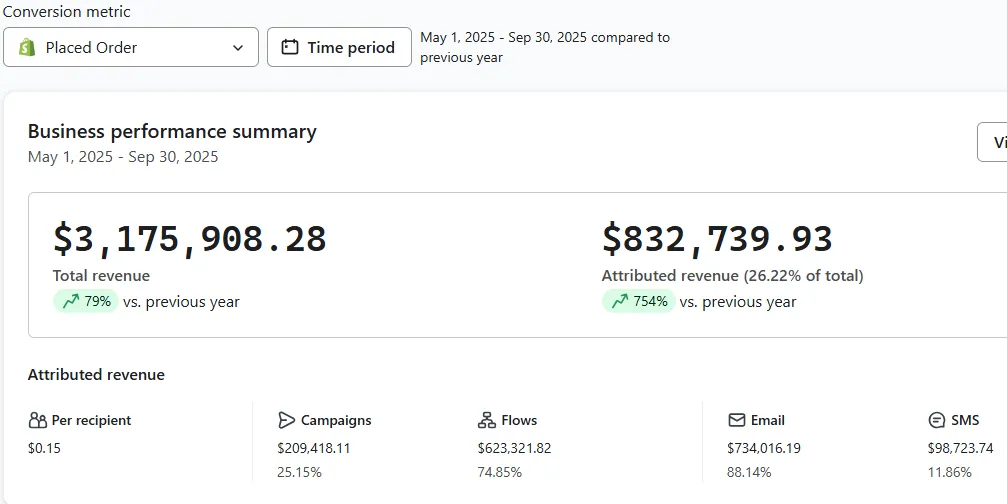Click the Flows diagram icon

pos(487,420)
